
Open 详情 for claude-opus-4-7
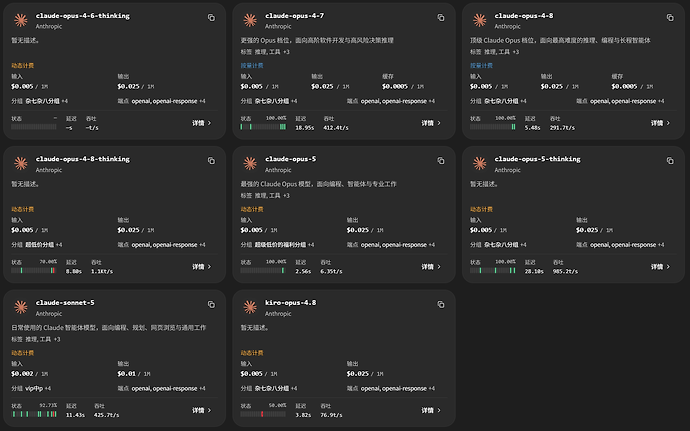click(x=431, y=123)
